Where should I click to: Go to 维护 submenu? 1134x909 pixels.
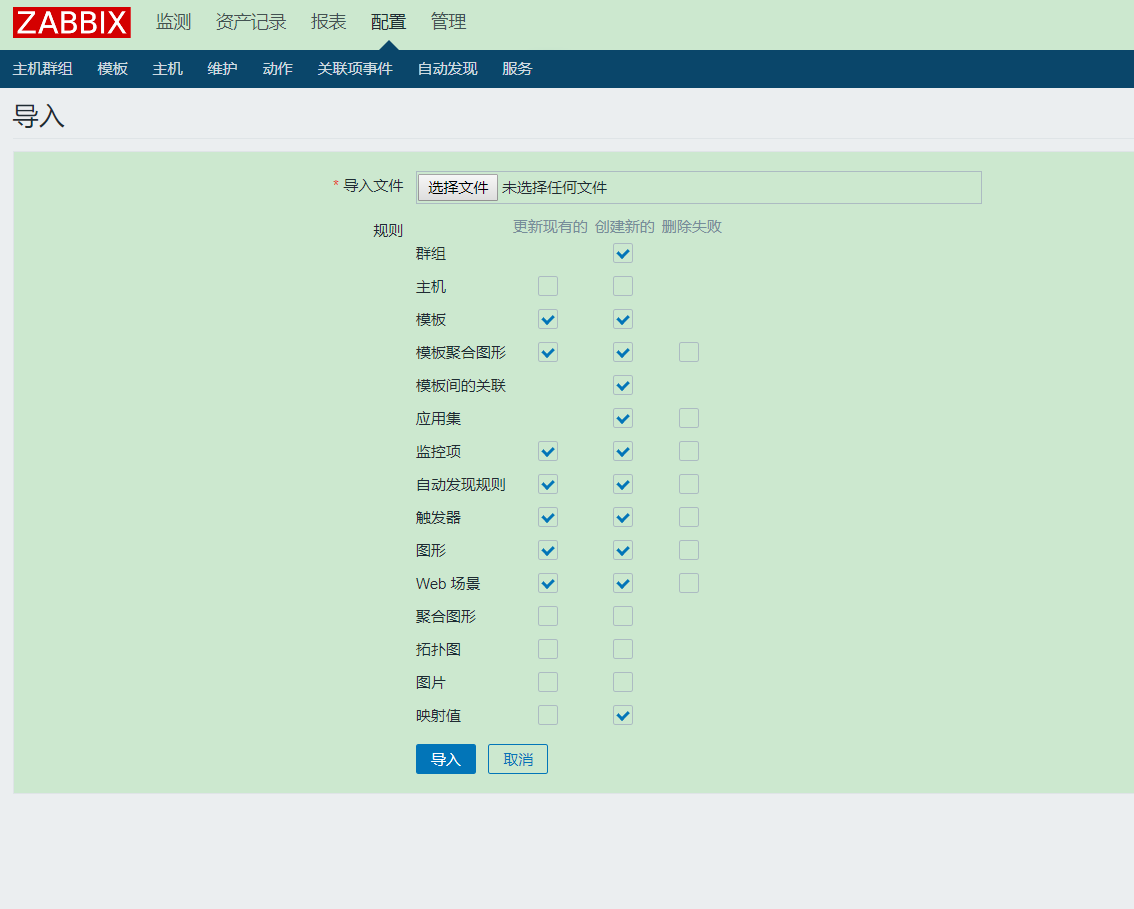pyautogui.click(x=222, y=69)
